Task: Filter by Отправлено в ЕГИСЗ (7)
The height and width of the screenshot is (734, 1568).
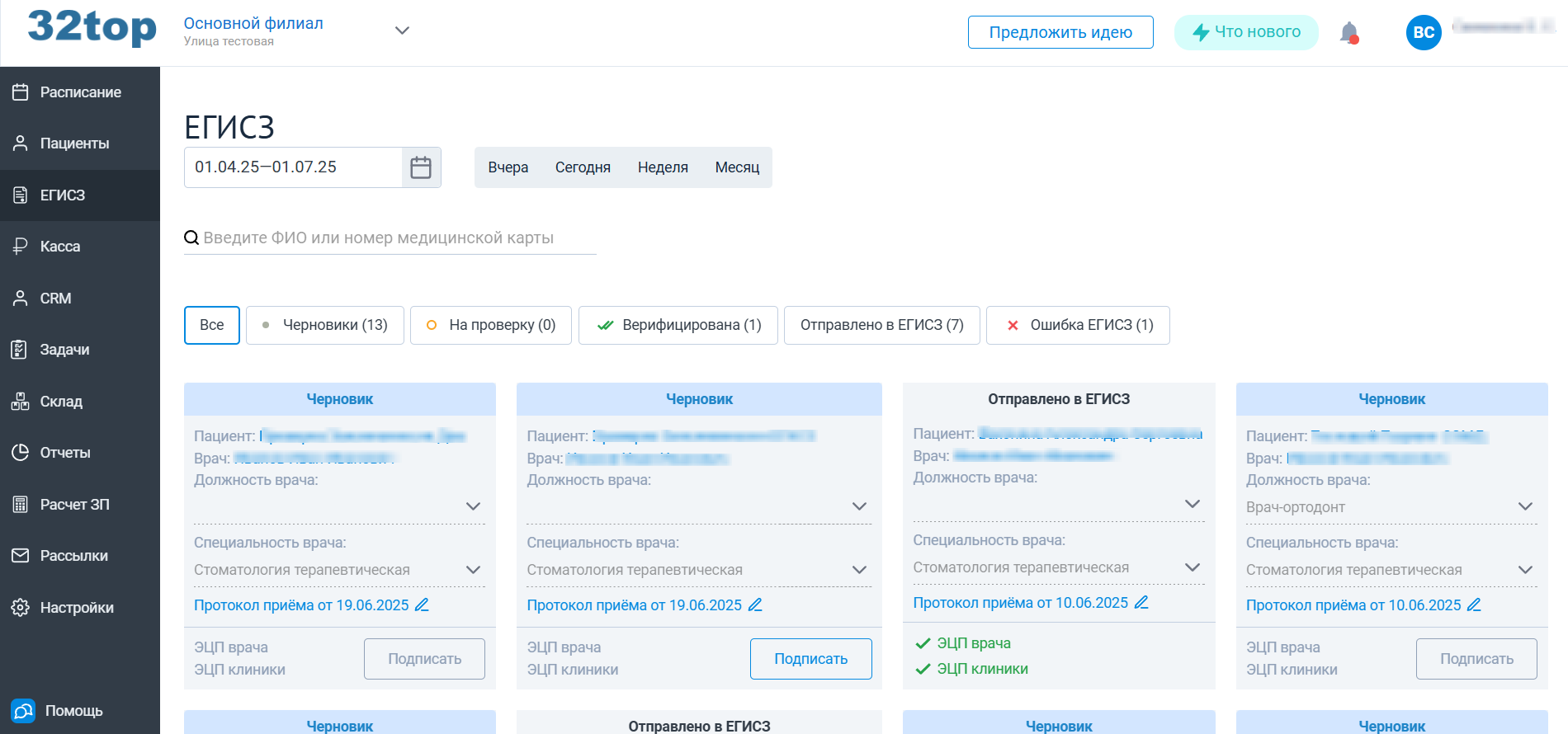Action: click(882, 325)
